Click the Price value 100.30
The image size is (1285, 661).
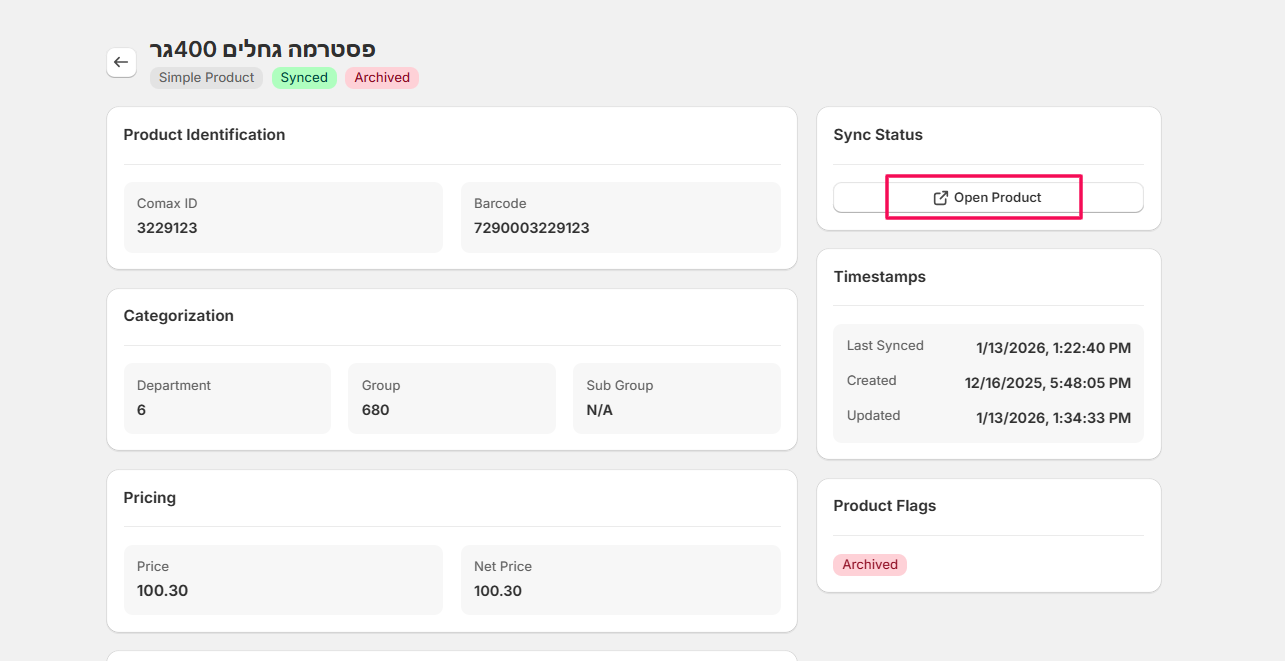point(162,591)
